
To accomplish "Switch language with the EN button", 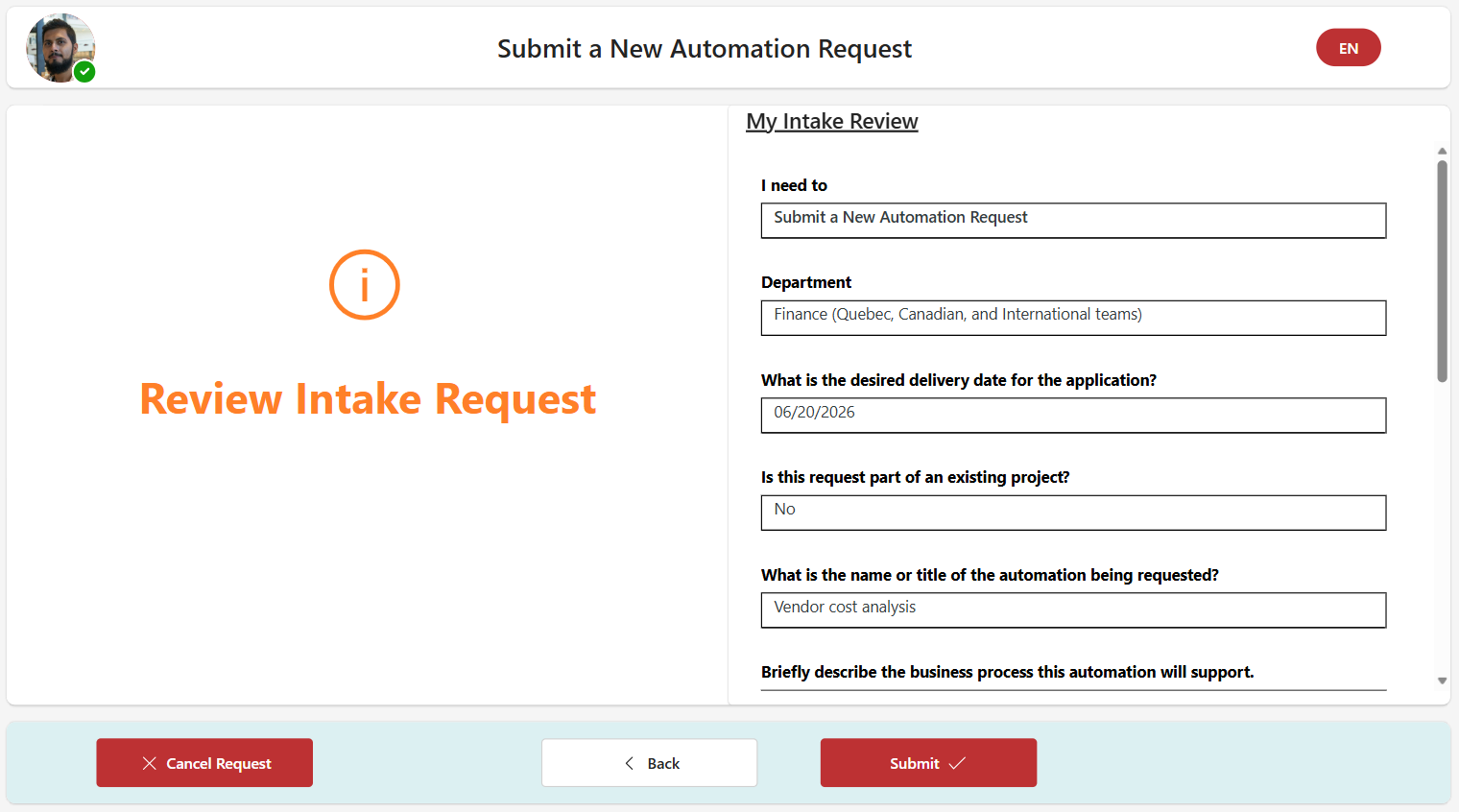I will point(1348,48).
